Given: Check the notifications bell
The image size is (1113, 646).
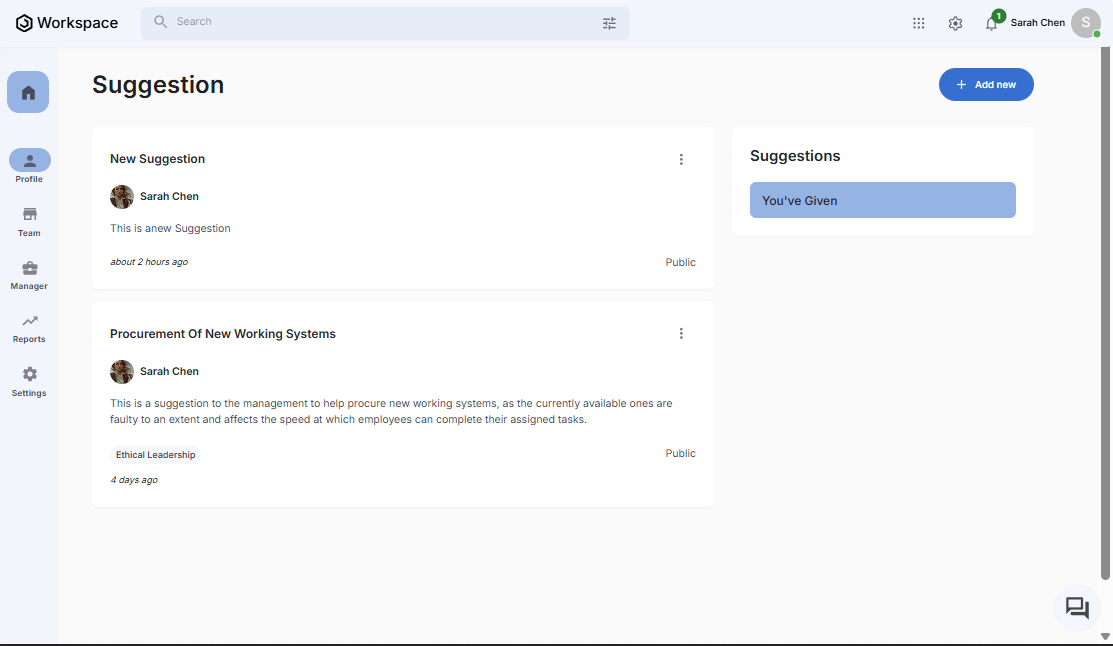Looking at the screenshot, I should (991, 23).
